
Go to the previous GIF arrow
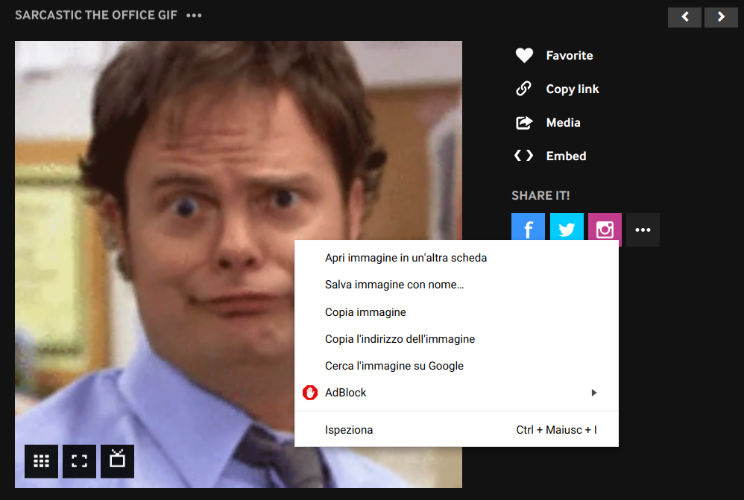tap(685, 18)
